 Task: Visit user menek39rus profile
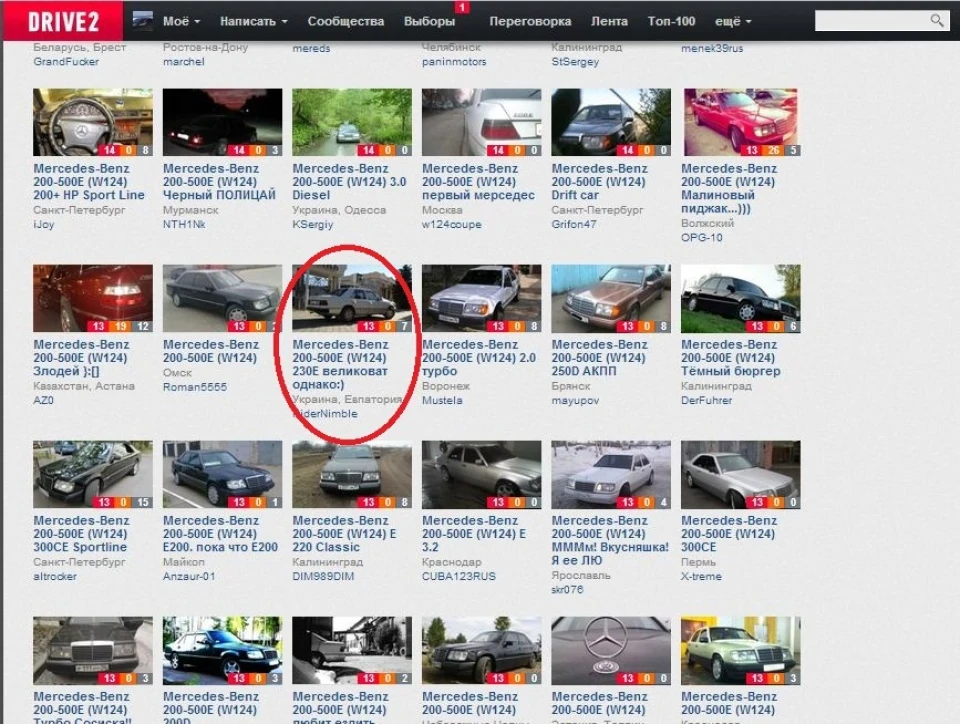(x=712, y=48)
